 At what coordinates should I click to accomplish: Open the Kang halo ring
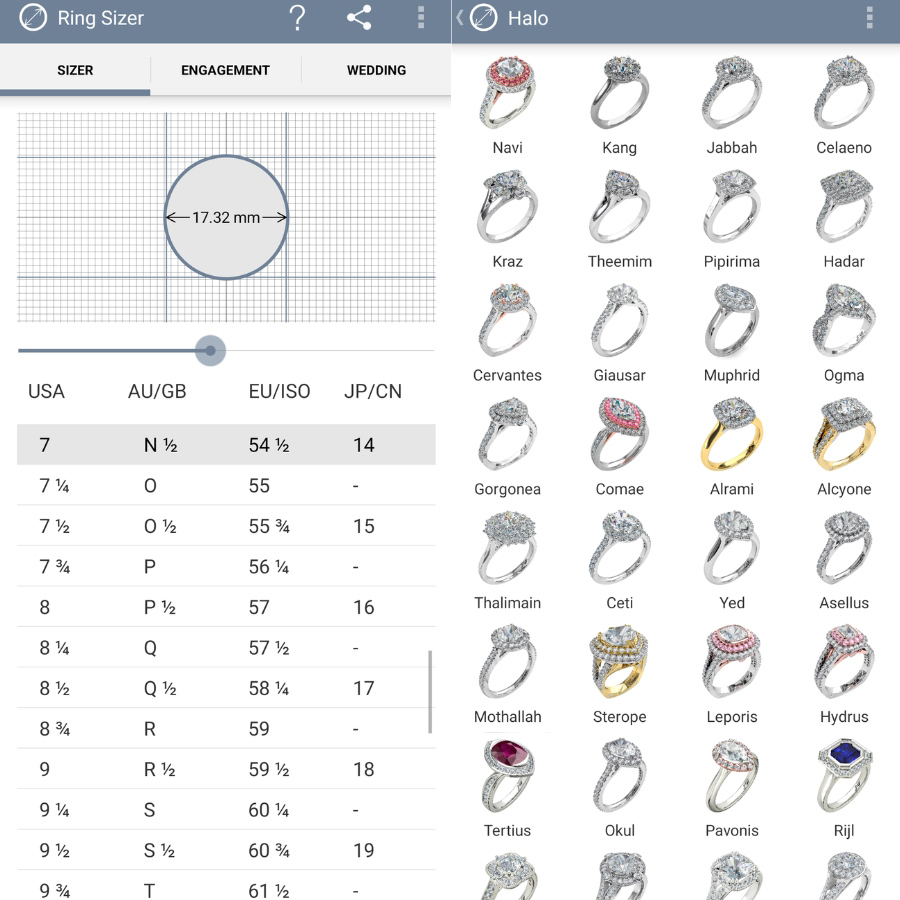619,105
